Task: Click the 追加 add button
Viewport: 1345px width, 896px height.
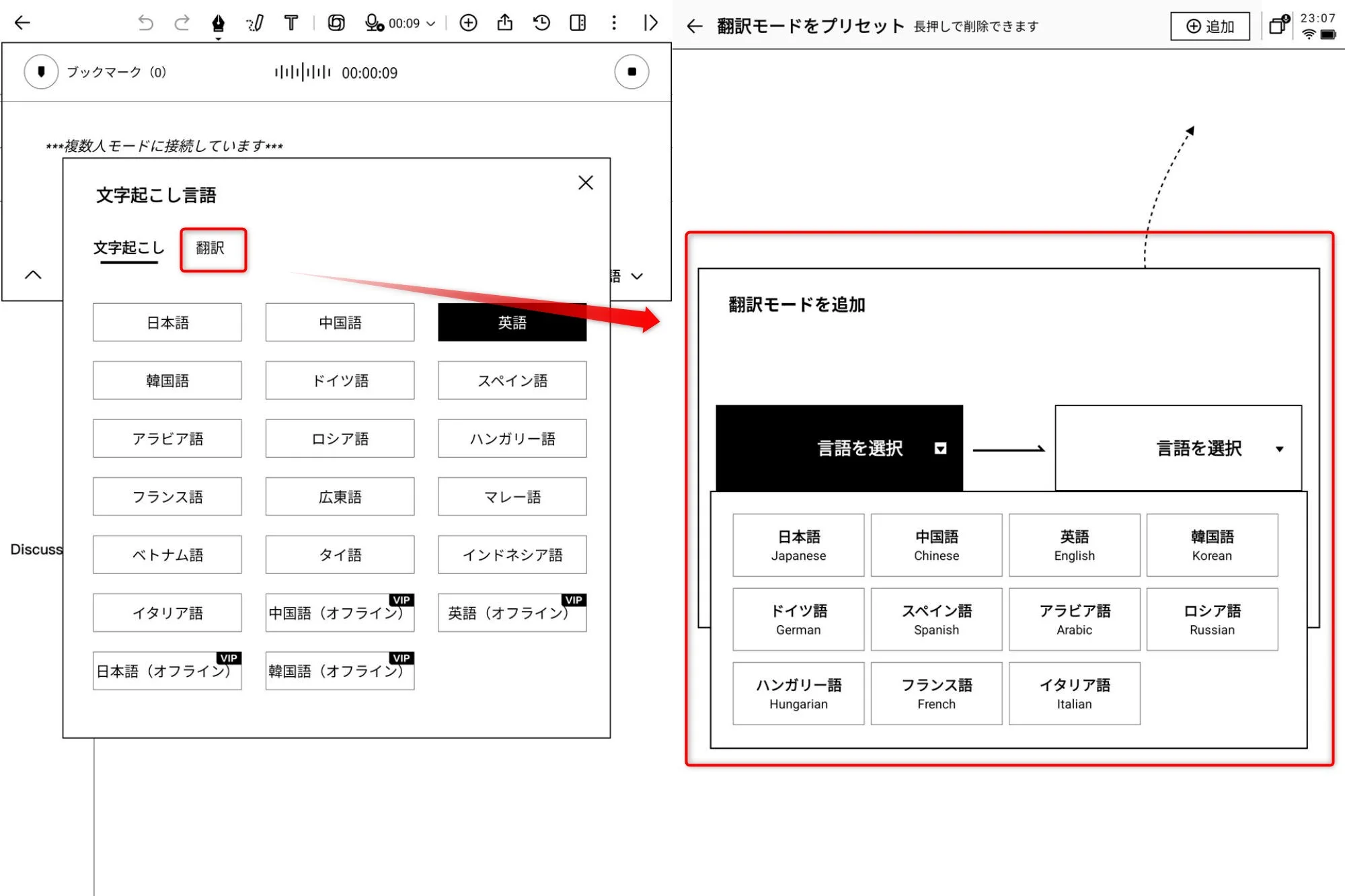Action: (x=1210, y=26)
